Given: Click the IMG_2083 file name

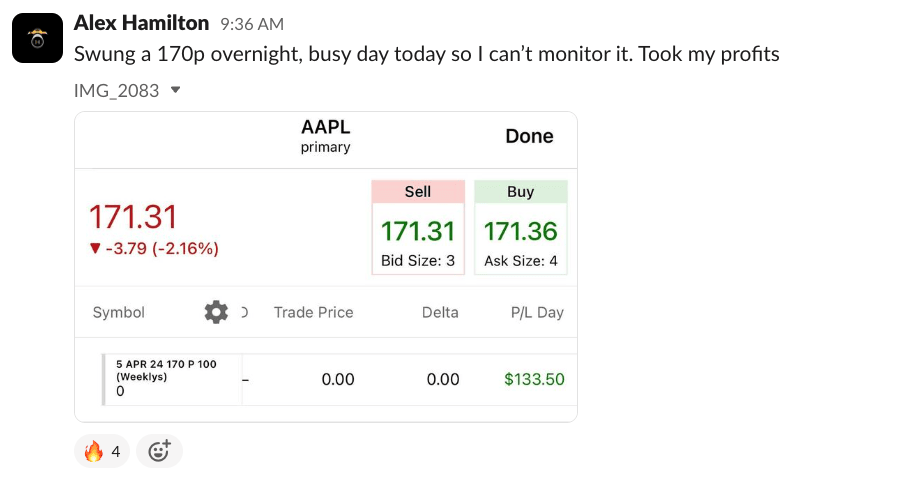Looking at the screenshot, I should (x=116, y=90).
